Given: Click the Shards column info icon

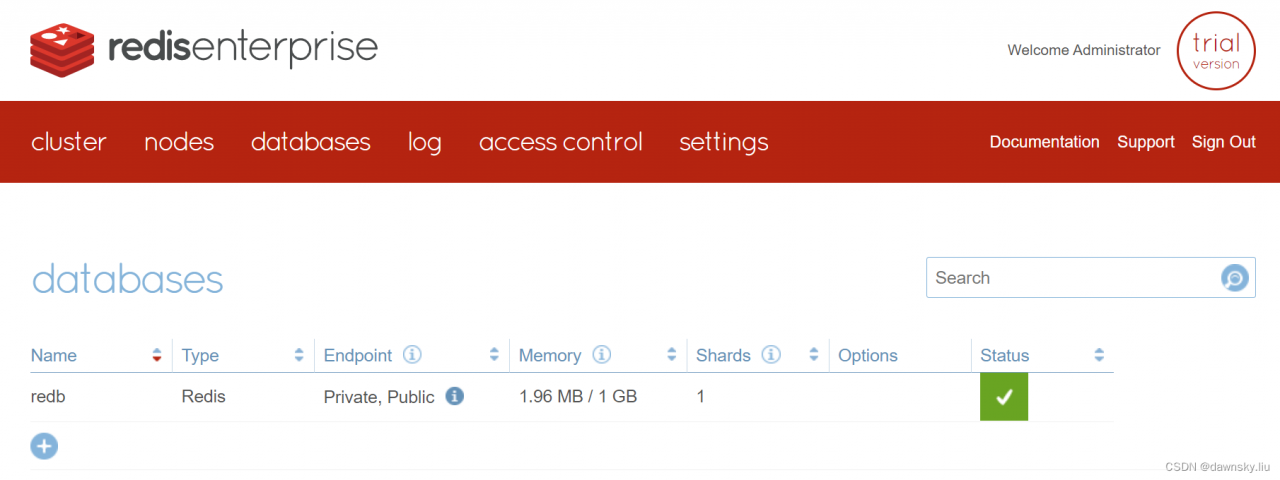Looking at the screenshot, I should [x=770, y=355].
